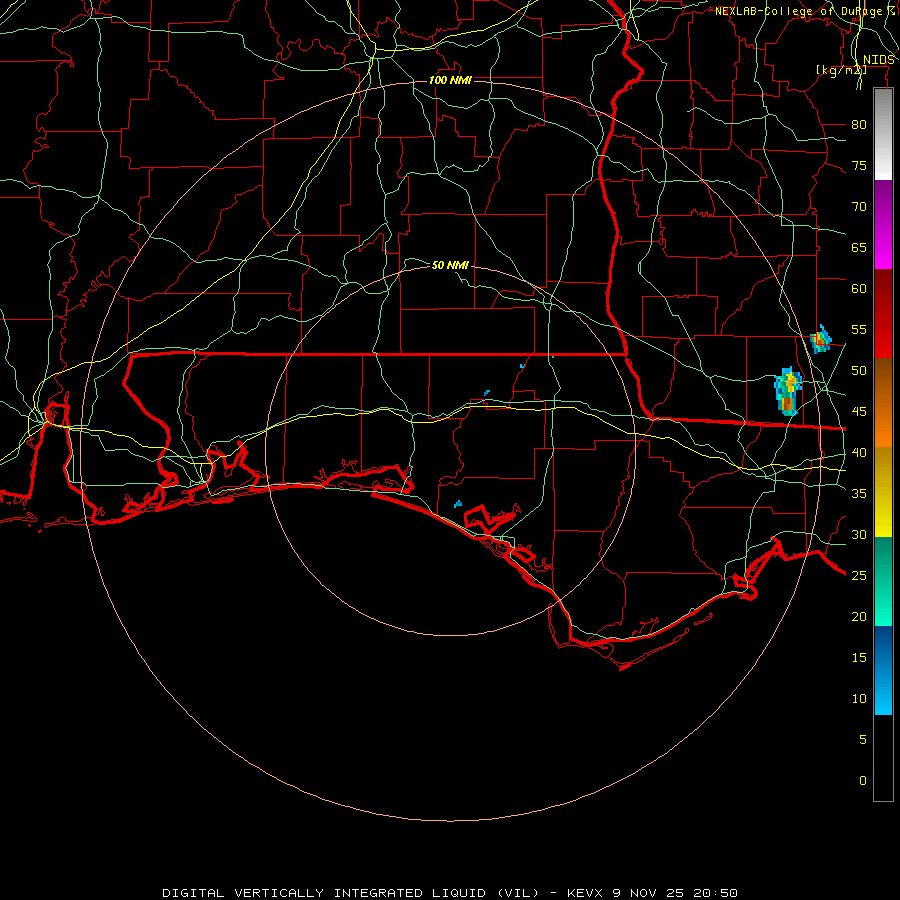The width and height of the screenshot is (900, 900).
Task: Click the 70 value on the color scale
Action: (x=859, y=207)
